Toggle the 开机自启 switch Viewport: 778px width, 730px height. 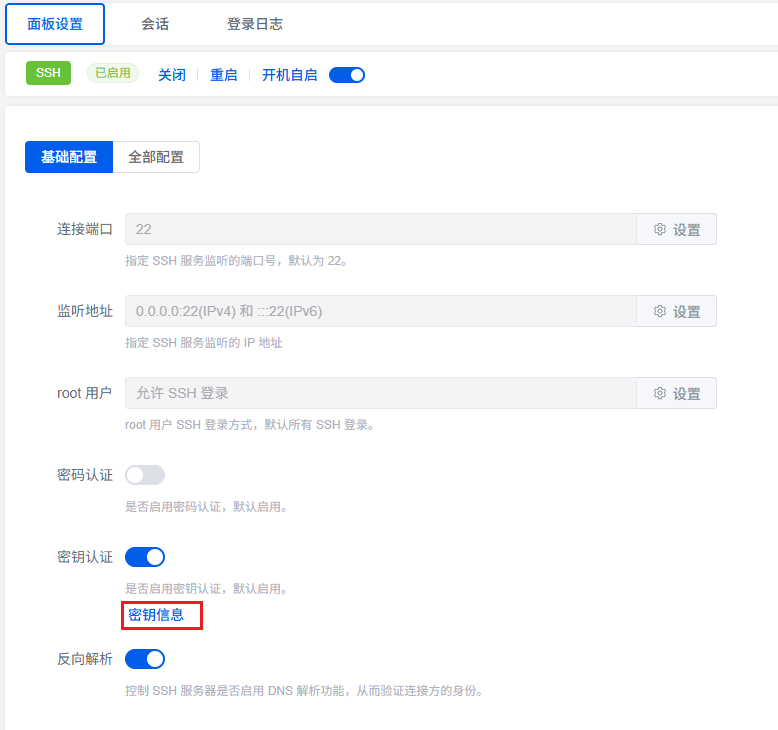(x=347, y=75)
